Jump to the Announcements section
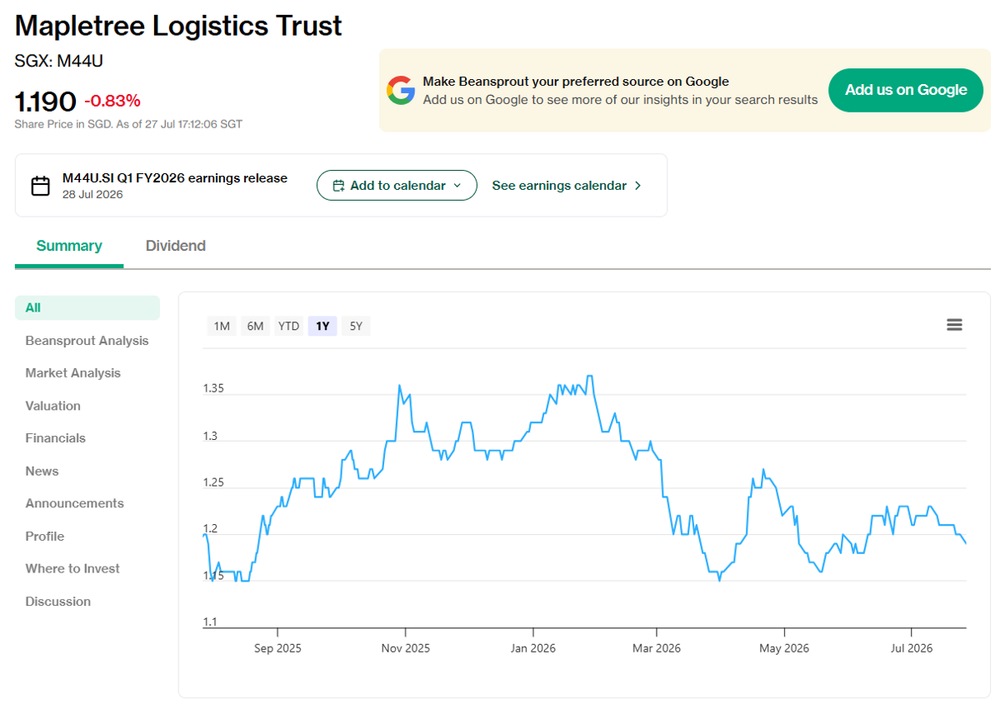This screenshot has height=709, width=1000. [75, 504]
